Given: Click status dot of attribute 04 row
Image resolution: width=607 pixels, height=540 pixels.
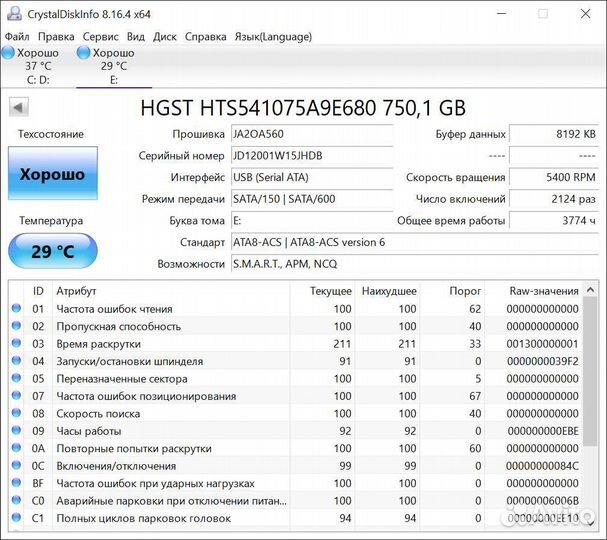Looking at the screenshot, I should (x=16, y=360).
